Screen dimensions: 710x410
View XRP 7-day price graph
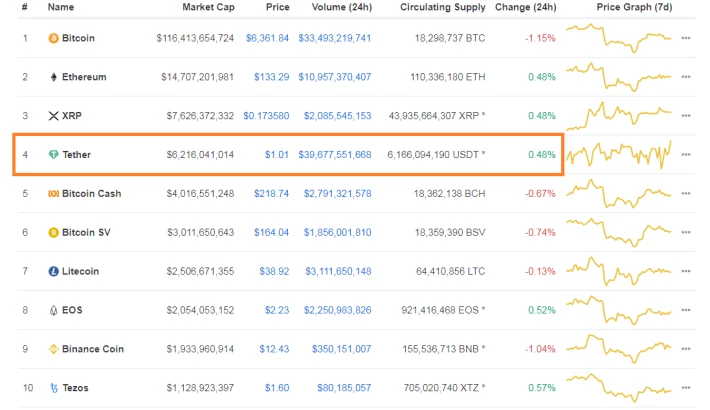click(x=619, y=116)
